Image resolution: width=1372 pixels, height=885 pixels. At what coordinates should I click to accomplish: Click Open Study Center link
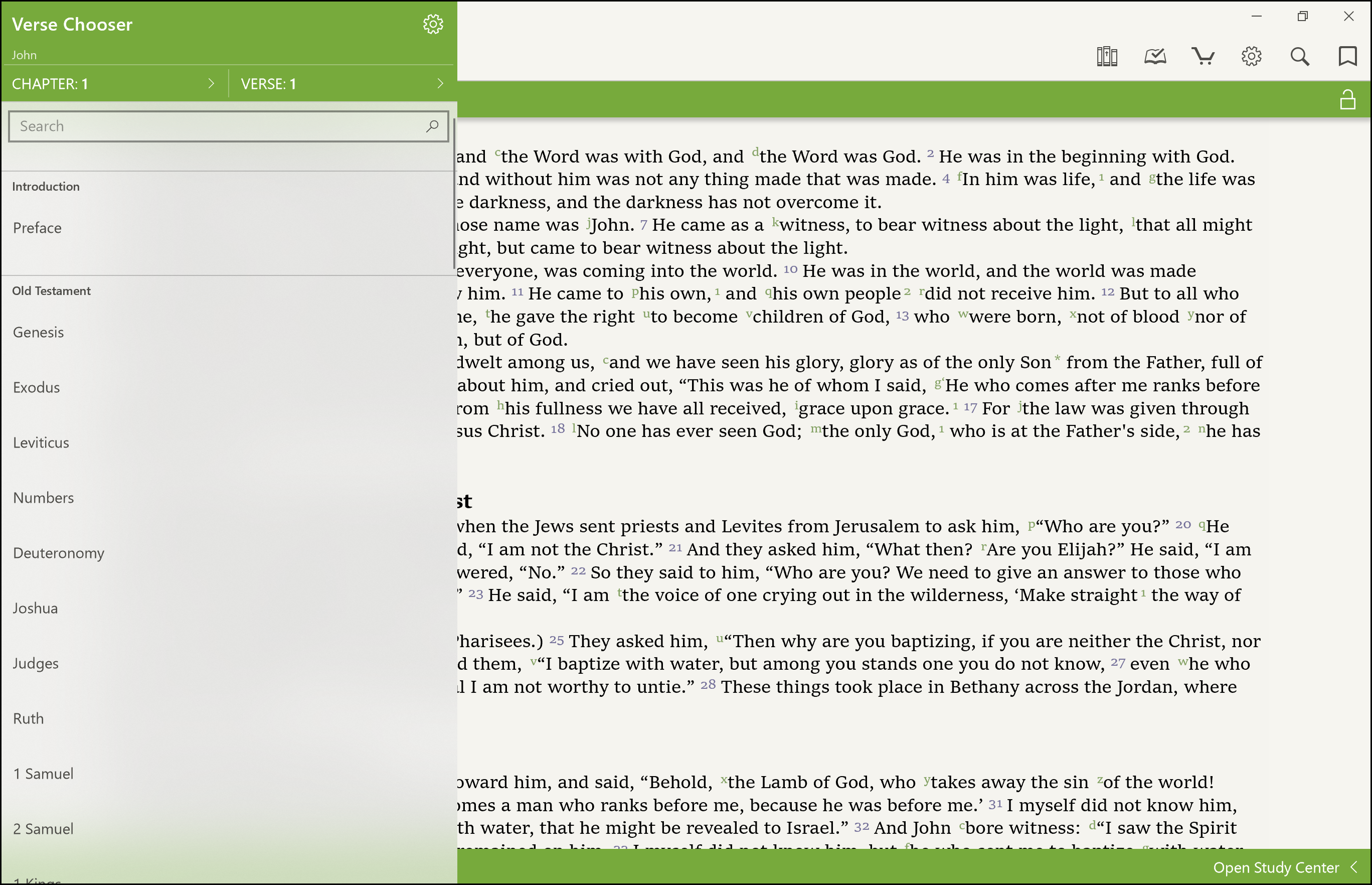pyautogui.click(x=1276, y=867)
